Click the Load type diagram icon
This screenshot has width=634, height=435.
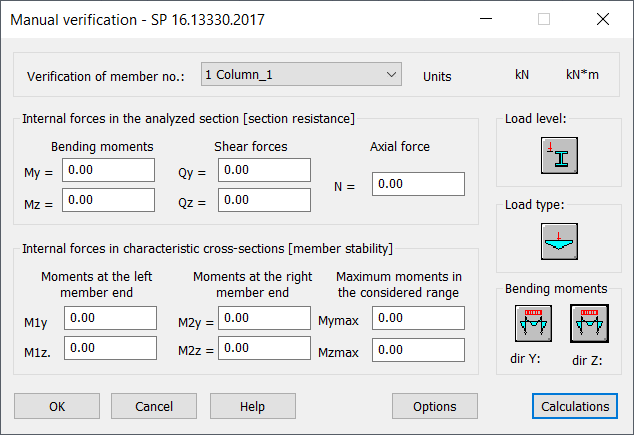(x=559, y=241)
